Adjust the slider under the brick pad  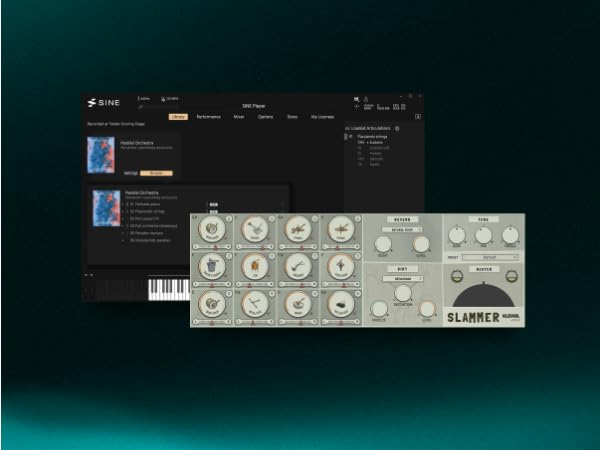pos(341,322)
